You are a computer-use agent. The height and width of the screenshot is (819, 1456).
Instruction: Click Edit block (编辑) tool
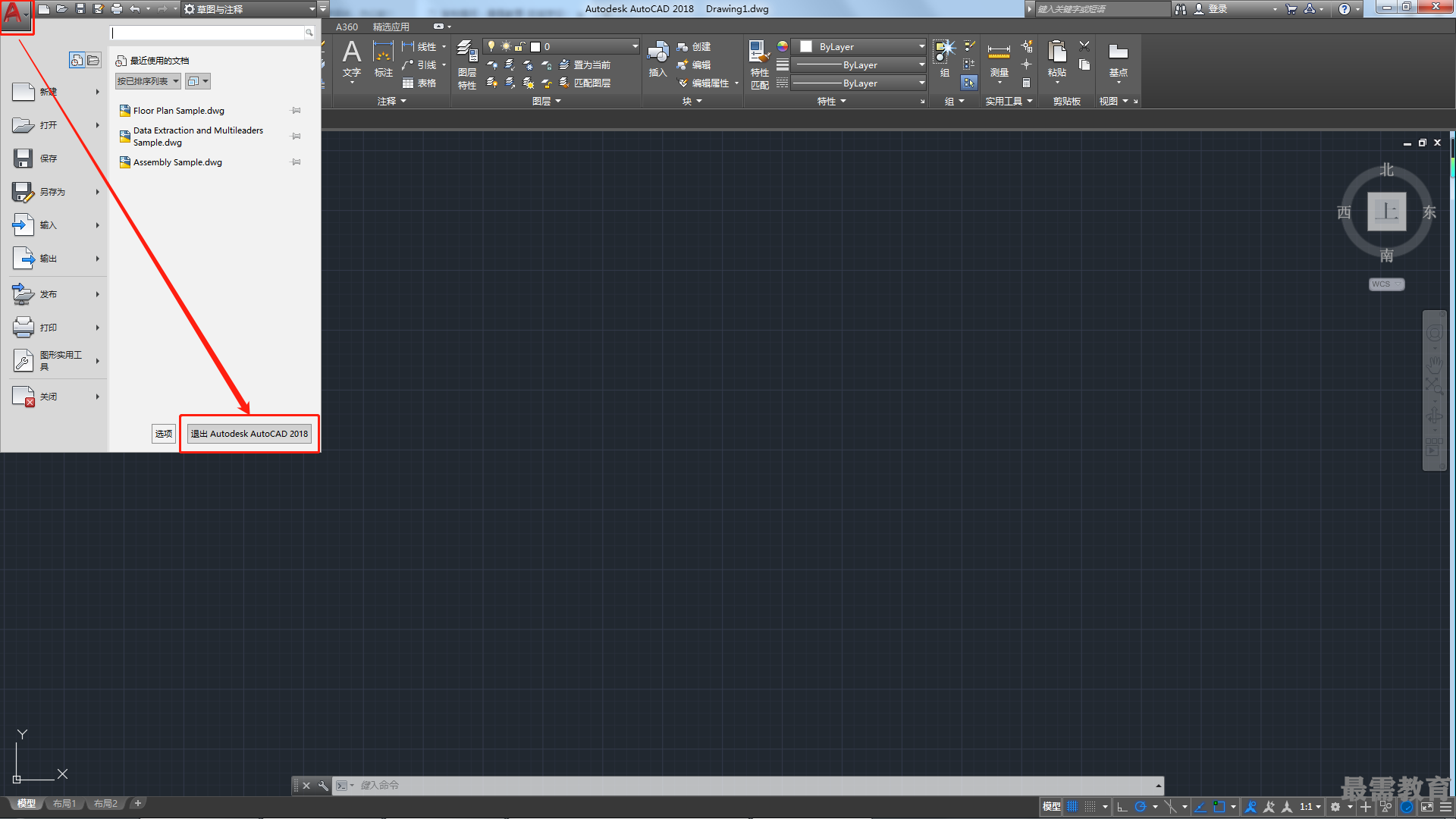coord(694,65)
